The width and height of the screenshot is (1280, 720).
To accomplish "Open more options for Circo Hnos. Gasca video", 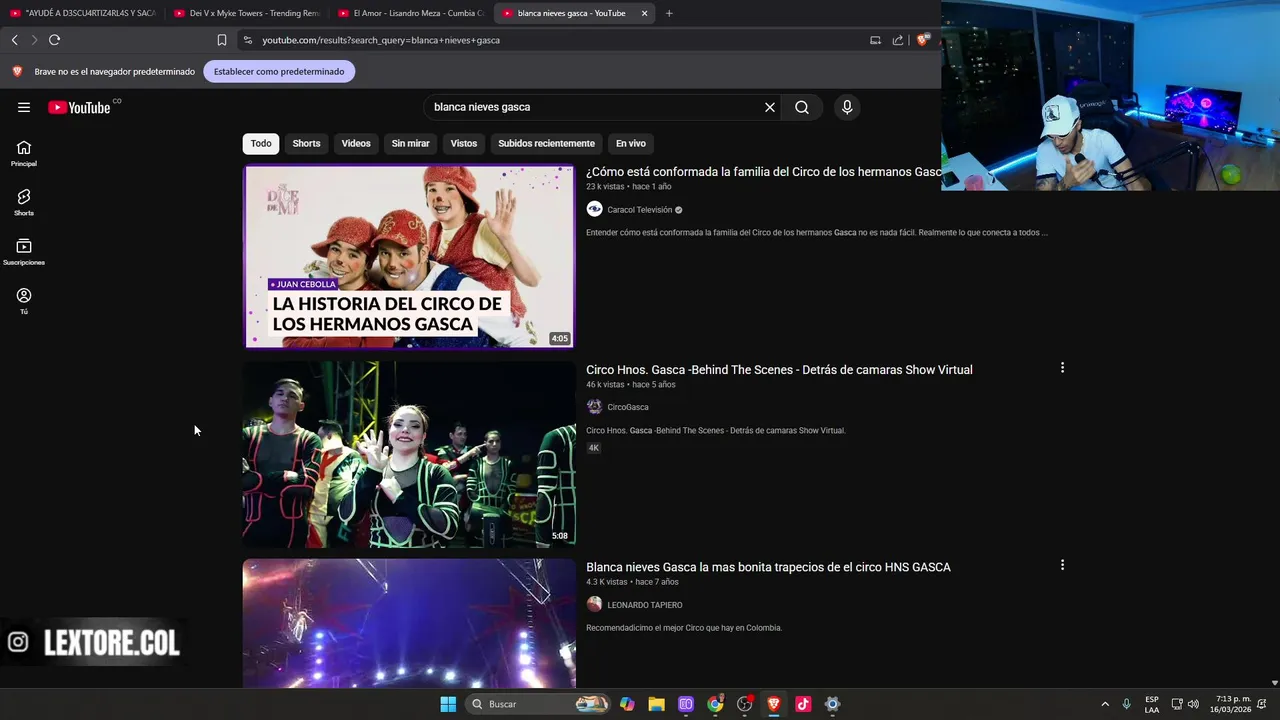I will 1062,368.
